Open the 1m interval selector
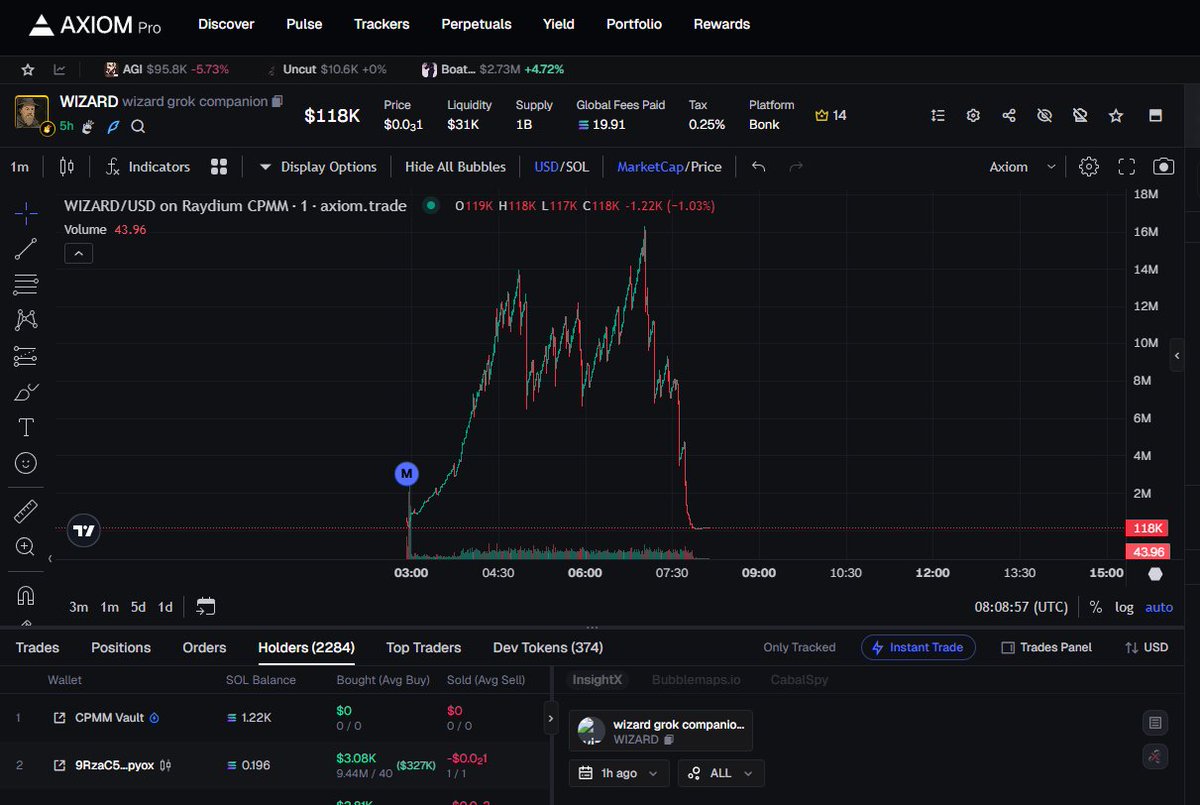The image size is (1200, 805). tap(19, 167)
